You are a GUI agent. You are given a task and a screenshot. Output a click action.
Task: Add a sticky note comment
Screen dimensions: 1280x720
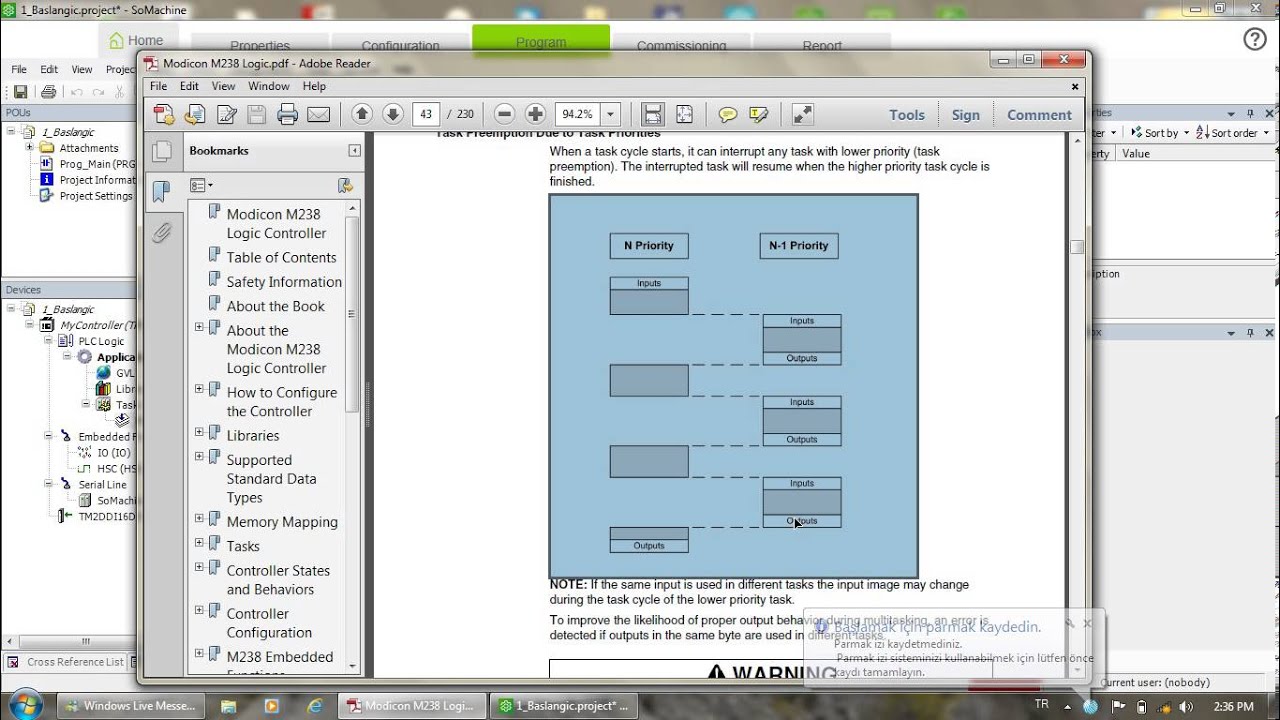coord(728,114)
